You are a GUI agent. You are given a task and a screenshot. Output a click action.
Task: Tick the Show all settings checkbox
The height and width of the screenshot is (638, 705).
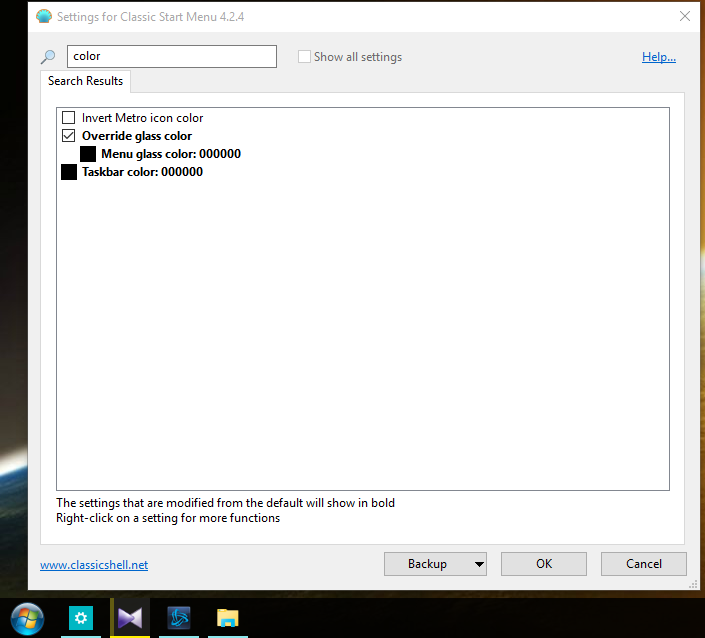tap(304, 57)
